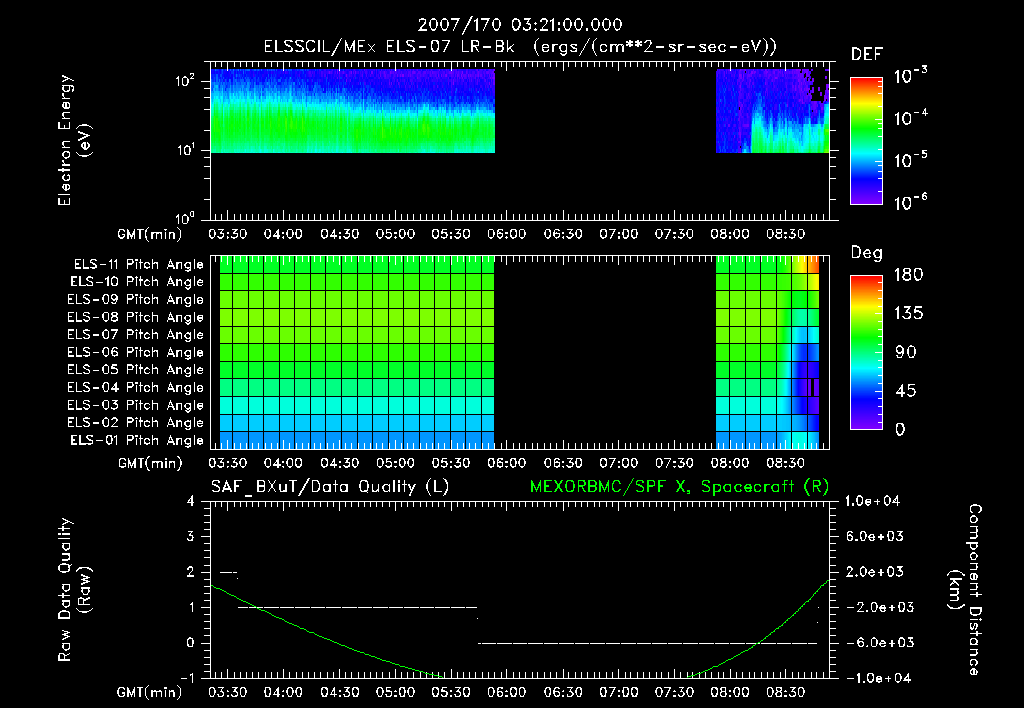1024x708 pixels.
Task: Click the 6.0e+03 distance tick label
Action: (875, 536)
